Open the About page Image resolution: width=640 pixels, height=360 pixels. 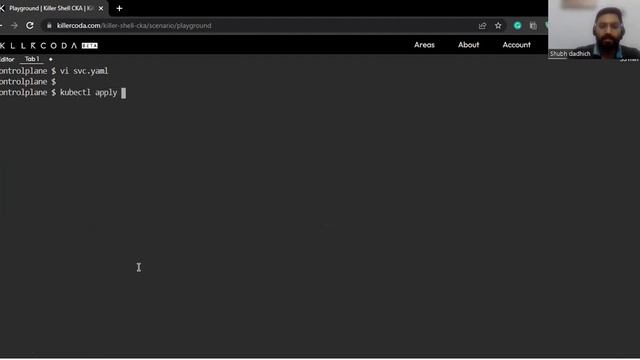click(x=468, y=45)
